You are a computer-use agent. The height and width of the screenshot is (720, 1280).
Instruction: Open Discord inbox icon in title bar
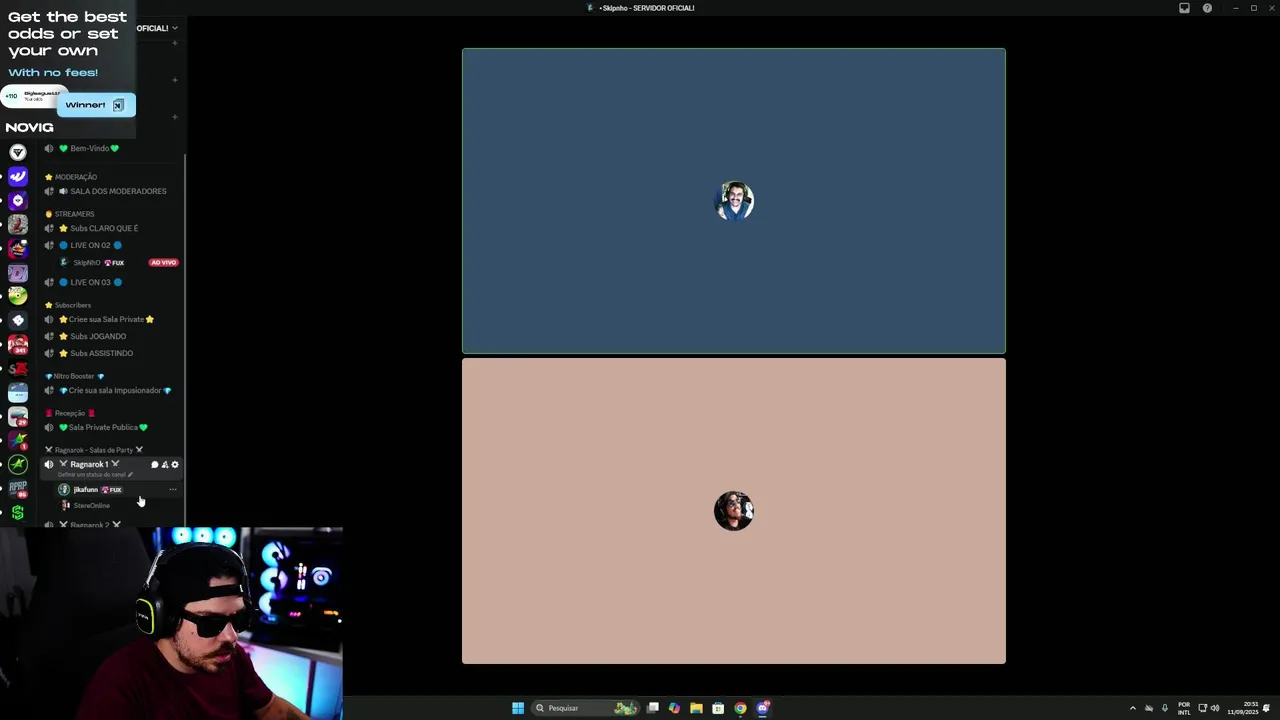click(1184, 8)
